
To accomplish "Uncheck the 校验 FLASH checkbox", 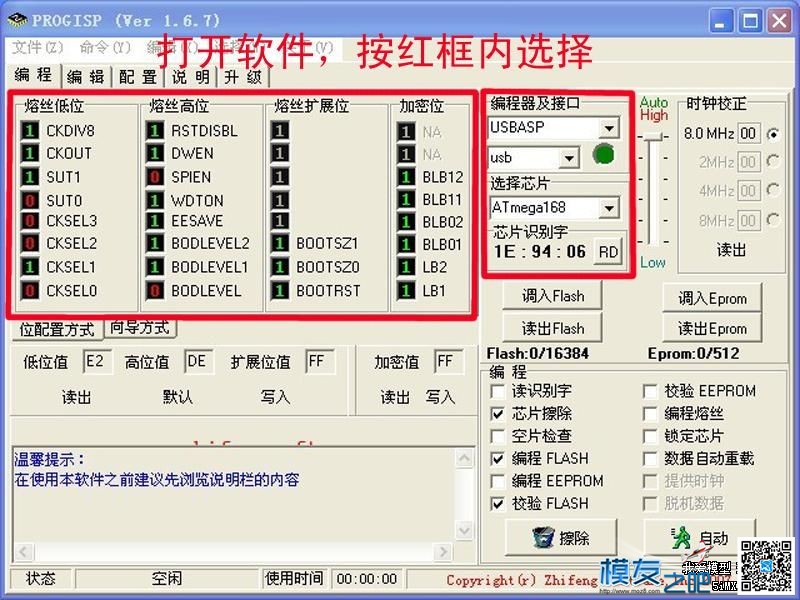I will 497,504.
